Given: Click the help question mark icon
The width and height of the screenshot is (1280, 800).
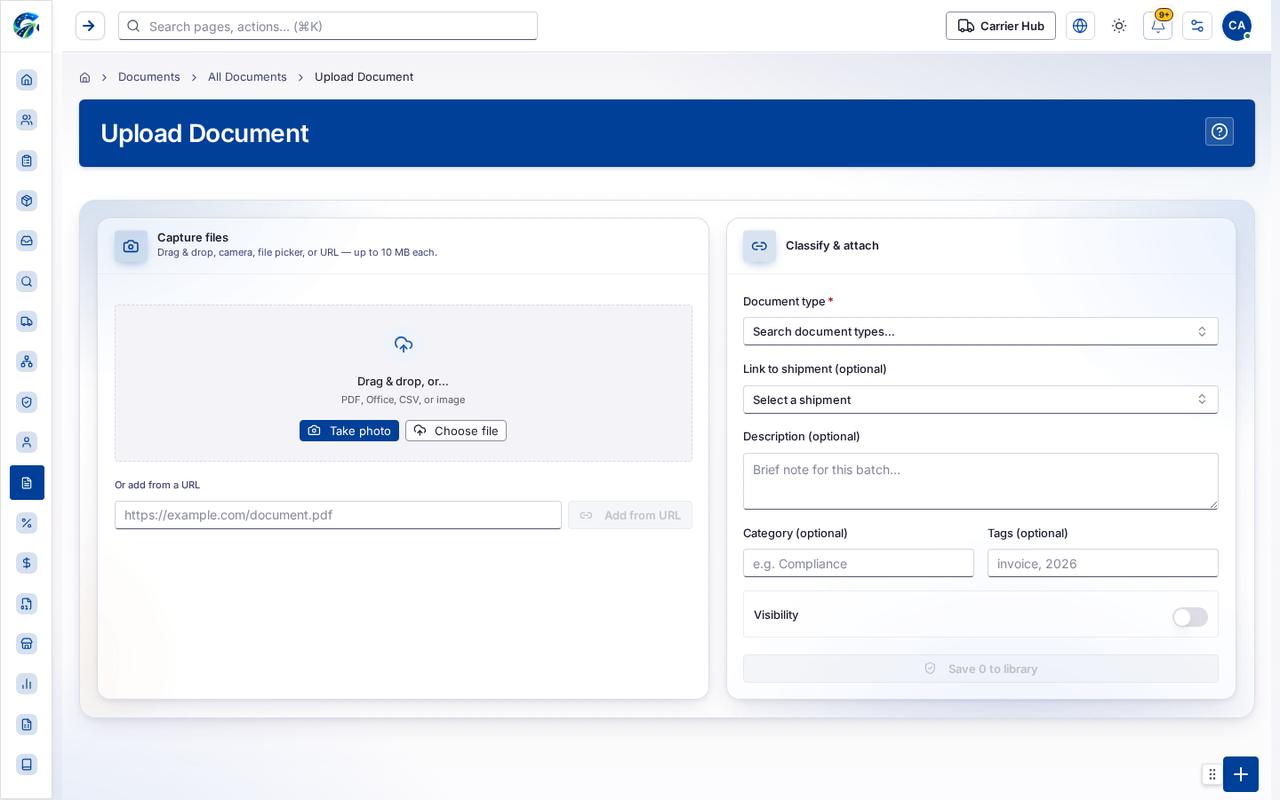Looking at the screenshot, I should tap(1219, 132).
